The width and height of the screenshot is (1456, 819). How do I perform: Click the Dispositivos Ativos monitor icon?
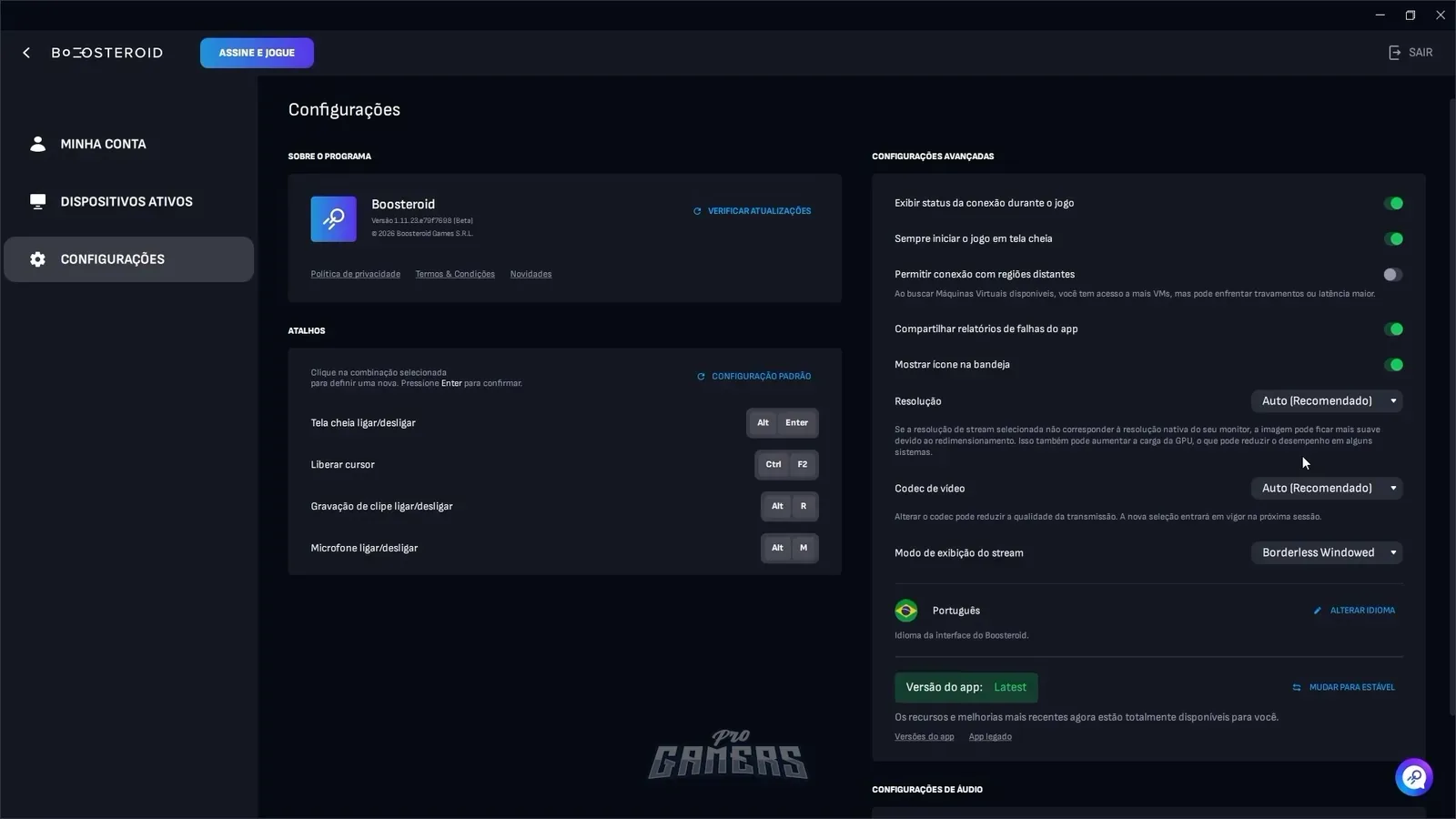37,201
